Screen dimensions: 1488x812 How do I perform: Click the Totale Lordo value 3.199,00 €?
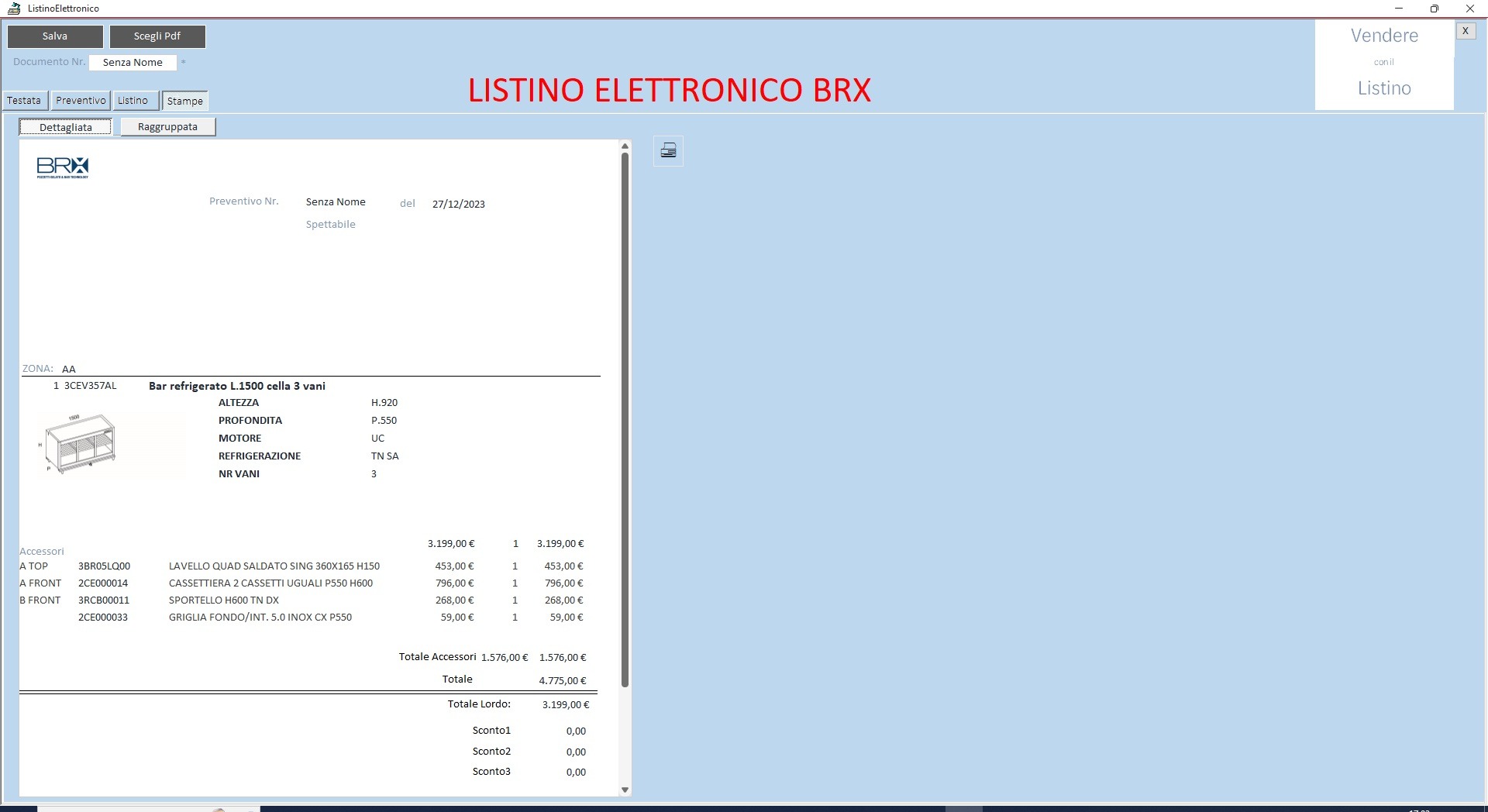click(566, 705)
